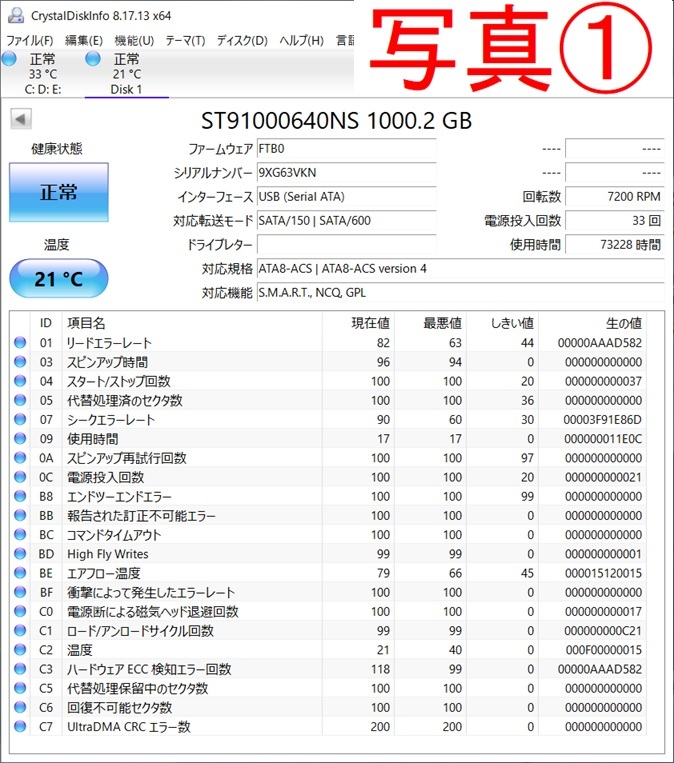674x763 pixels.
Task: Click the 使用時間 value 73228 時間
Action: coord(615,244)
